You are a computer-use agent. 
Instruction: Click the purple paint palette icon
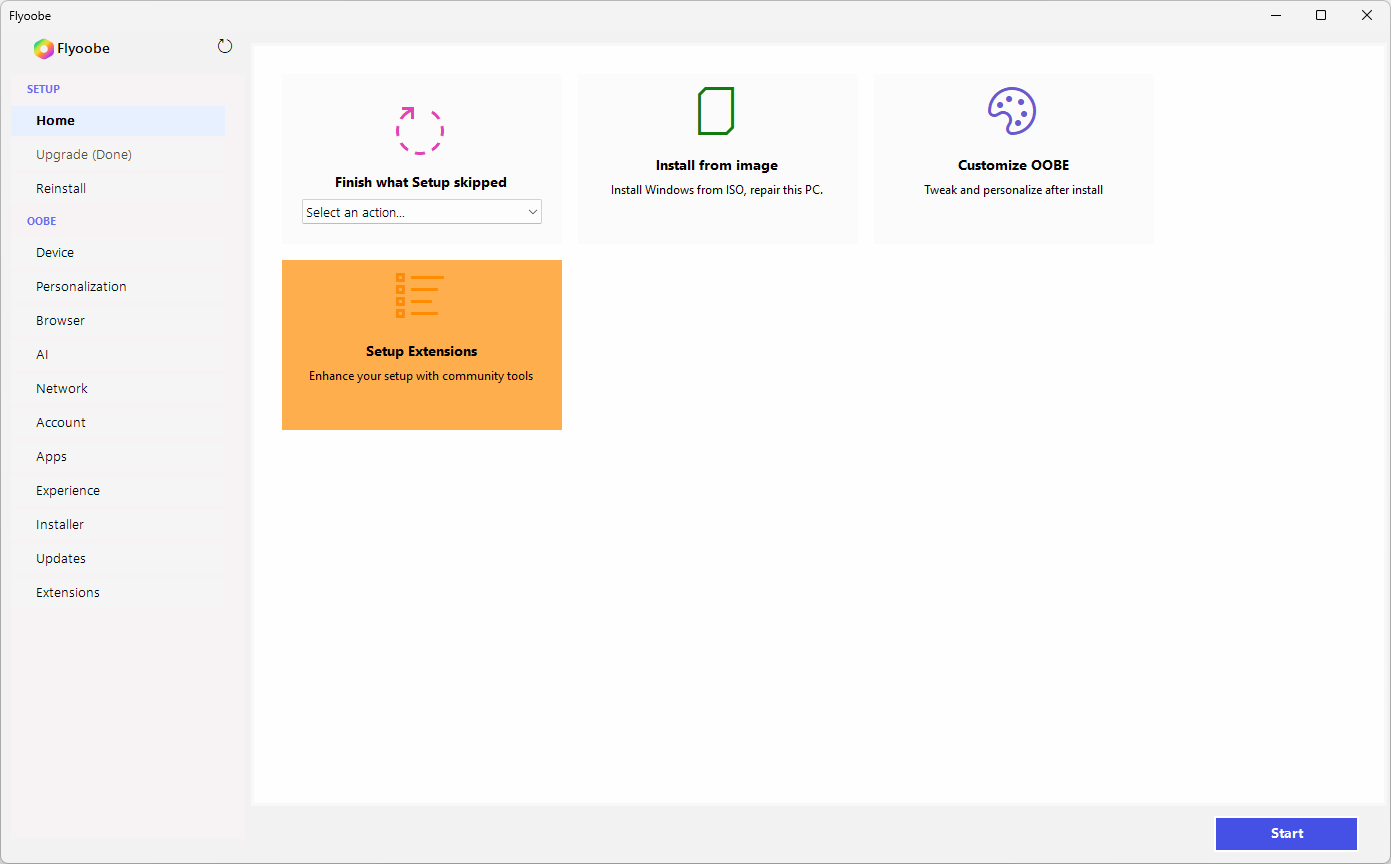pos(1012,111)
